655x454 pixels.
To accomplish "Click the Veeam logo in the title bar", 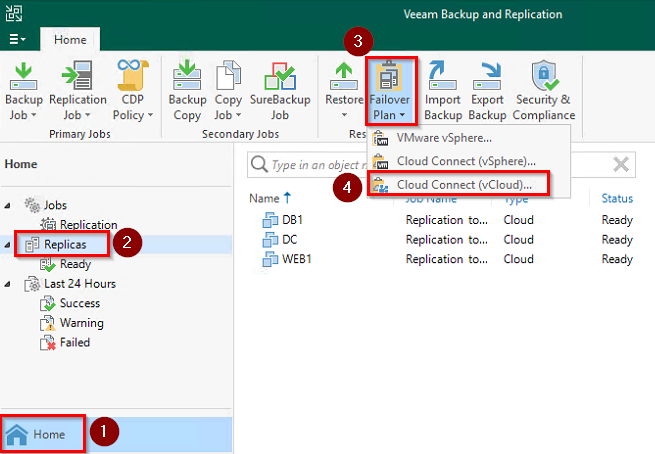I will tap(14, 13).
